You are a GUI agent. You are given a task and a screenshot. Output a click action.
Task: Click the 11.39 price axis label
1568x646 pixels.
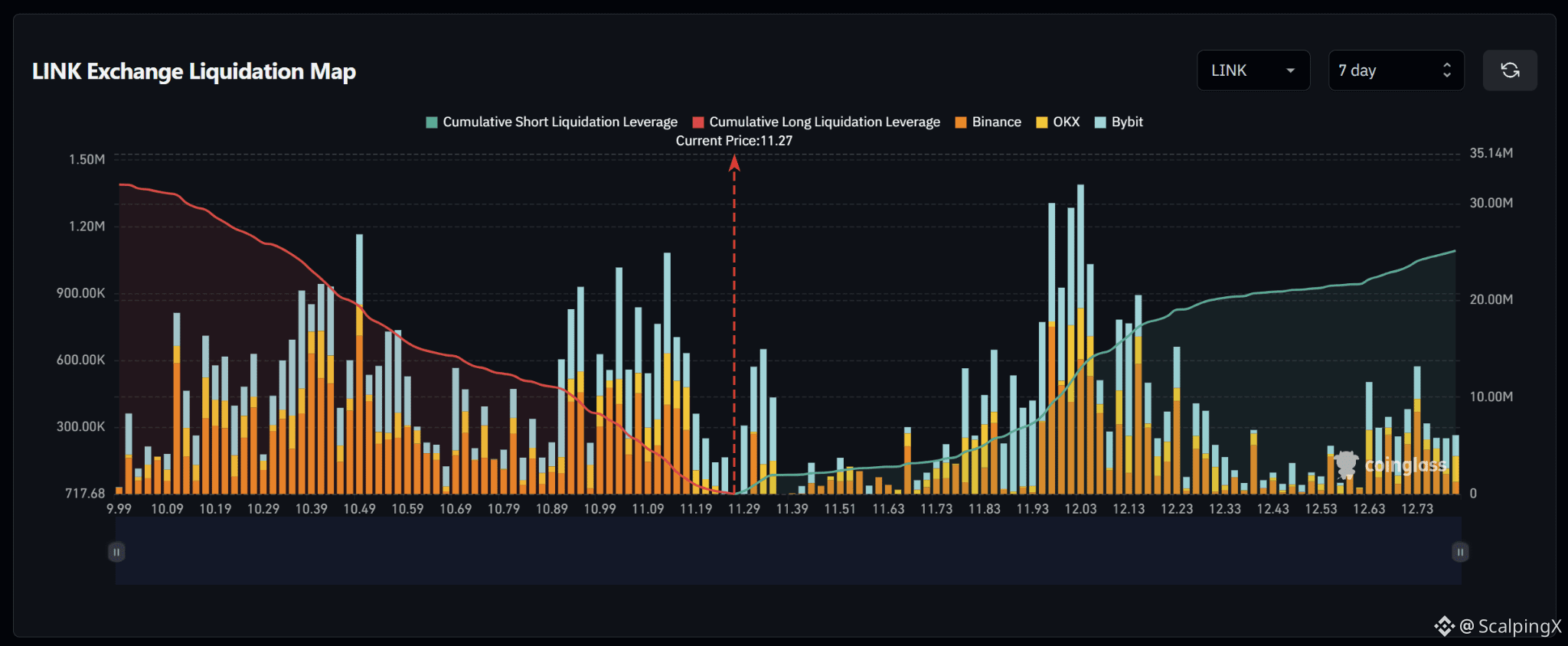(x=792, y=509)
